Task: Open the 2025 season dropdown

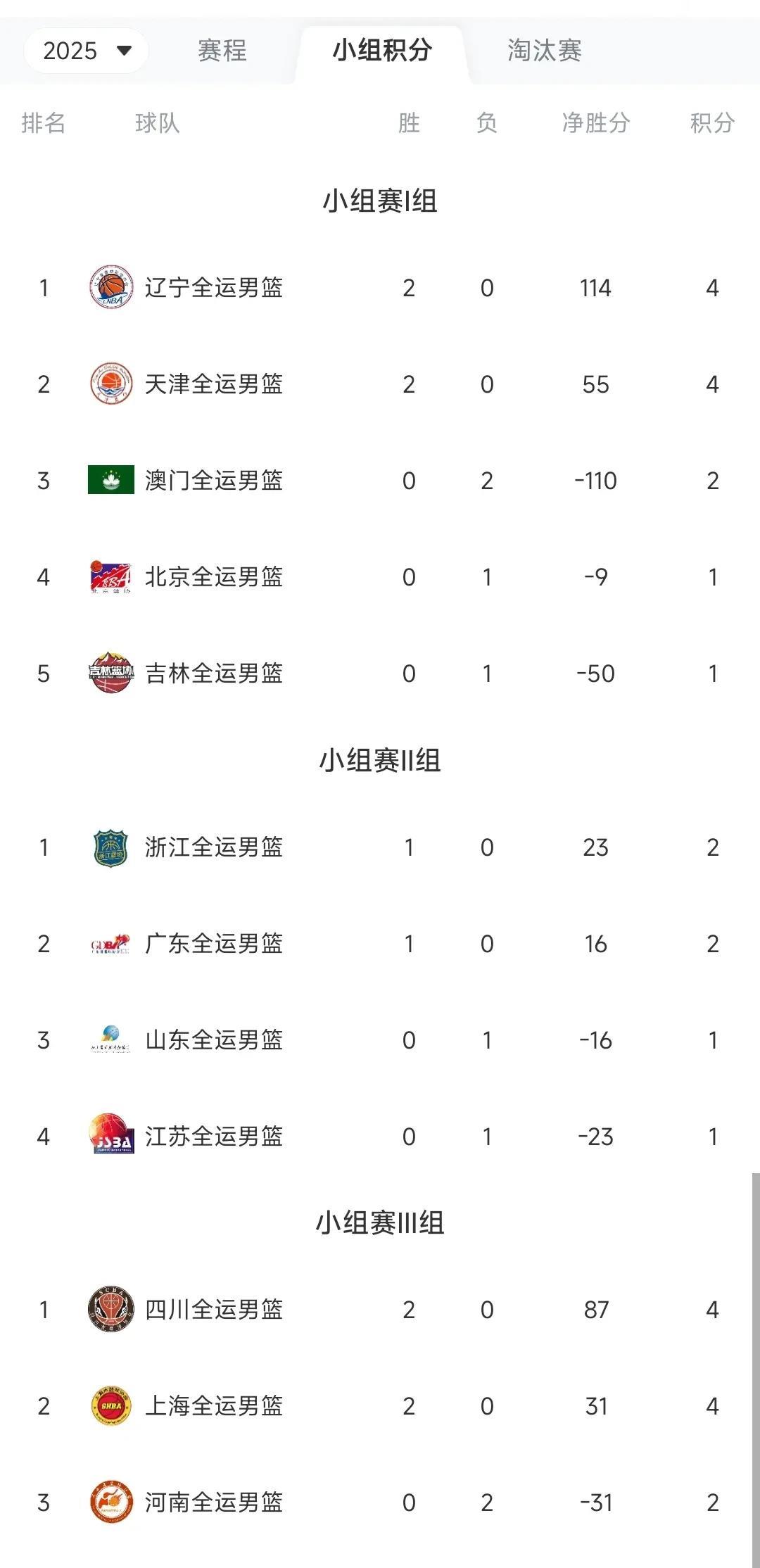Action: tap(87, 51)
